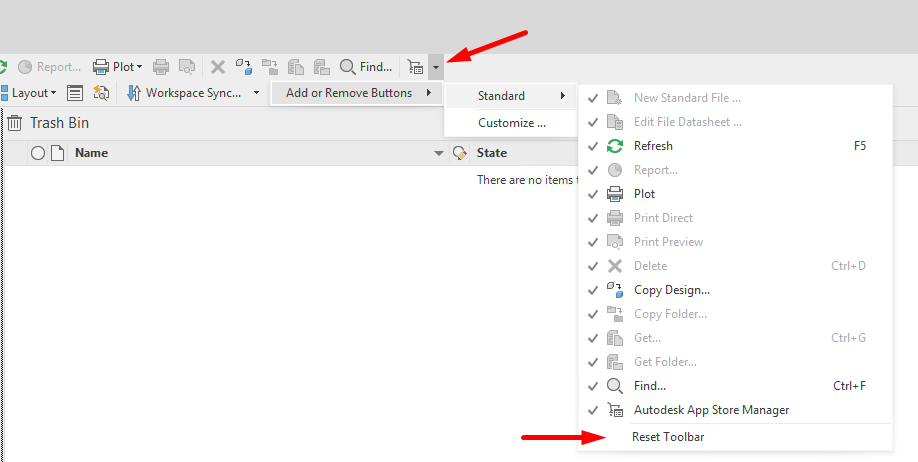918x462 pixels.
Task: Click the Print Preview toolbar icon
Action: tap(187, 67)
